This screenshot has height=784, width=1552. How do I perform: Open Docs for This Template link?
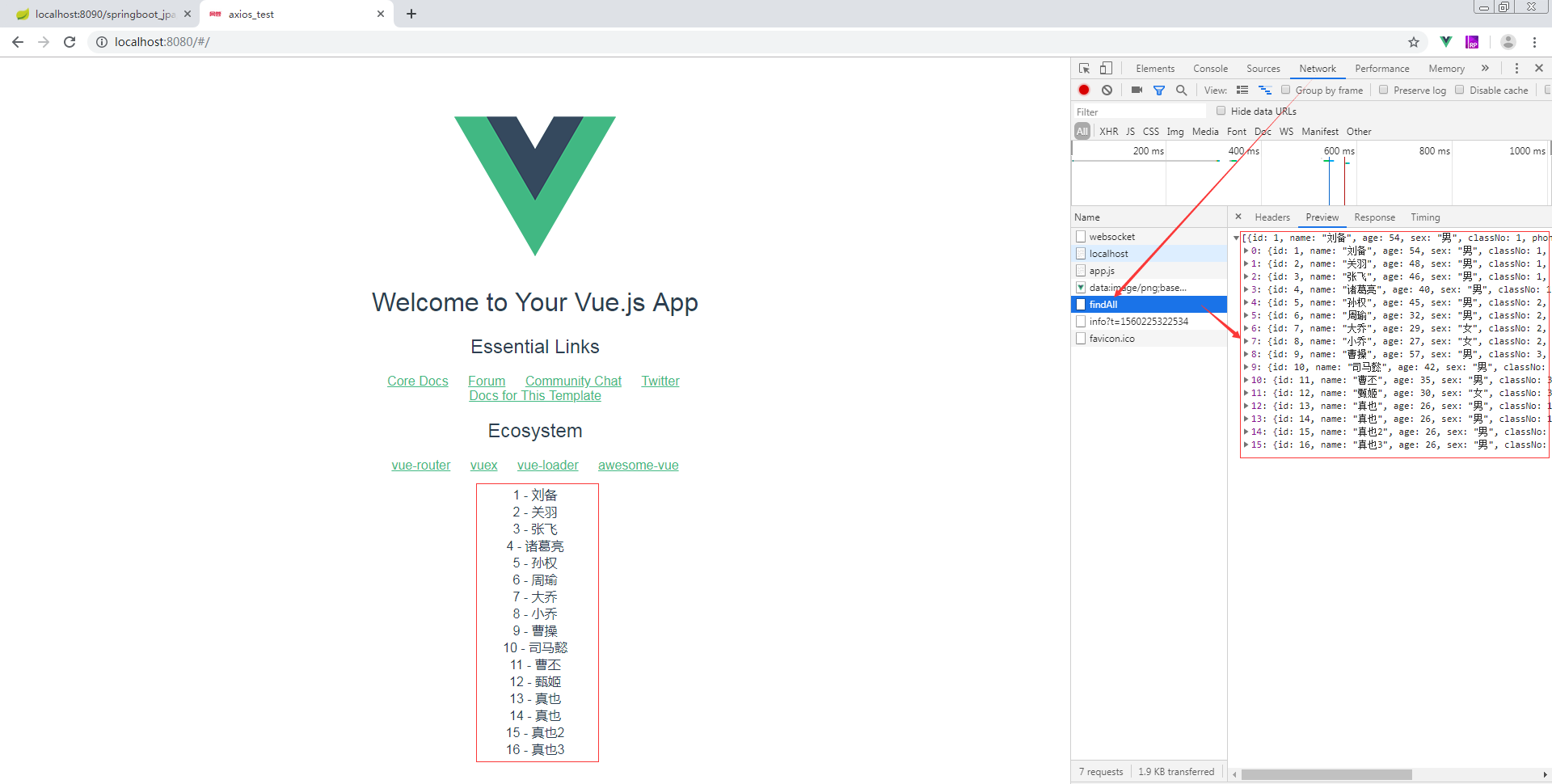point(535,396)
